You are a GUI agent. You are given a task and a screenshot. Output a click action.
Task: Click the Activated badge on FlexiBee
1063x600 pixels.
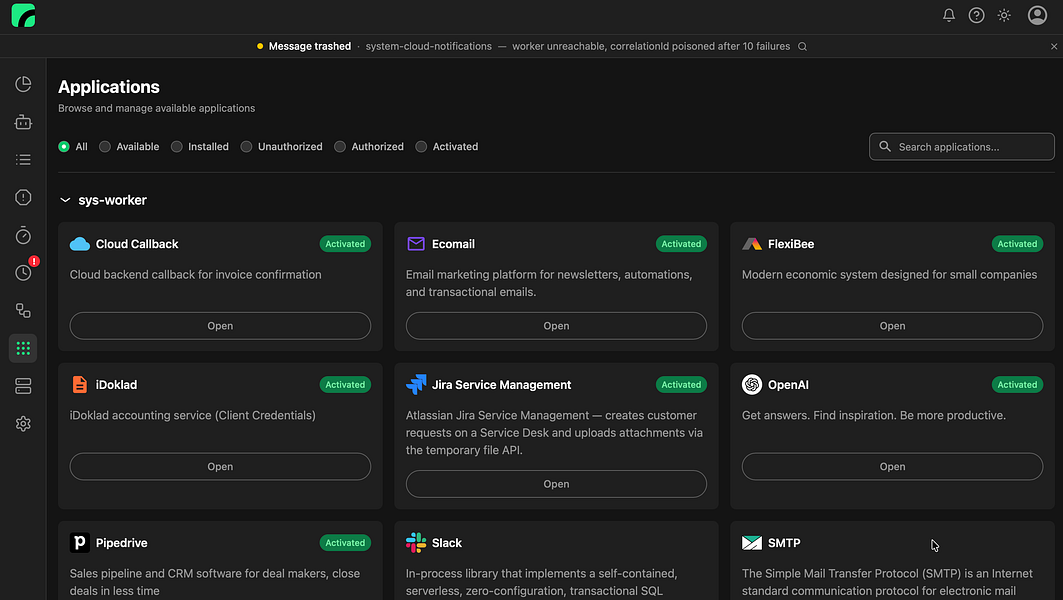click(x=1017, y=244)
